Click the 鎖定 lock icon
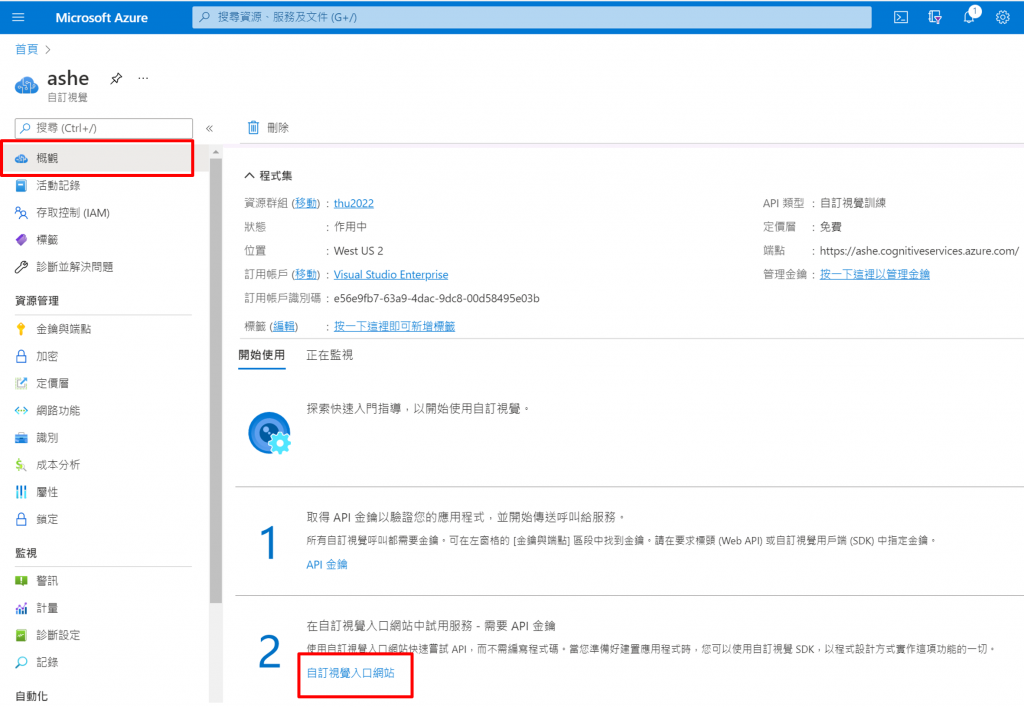The height and width of the screenshot is (707, 1024). 22,520
